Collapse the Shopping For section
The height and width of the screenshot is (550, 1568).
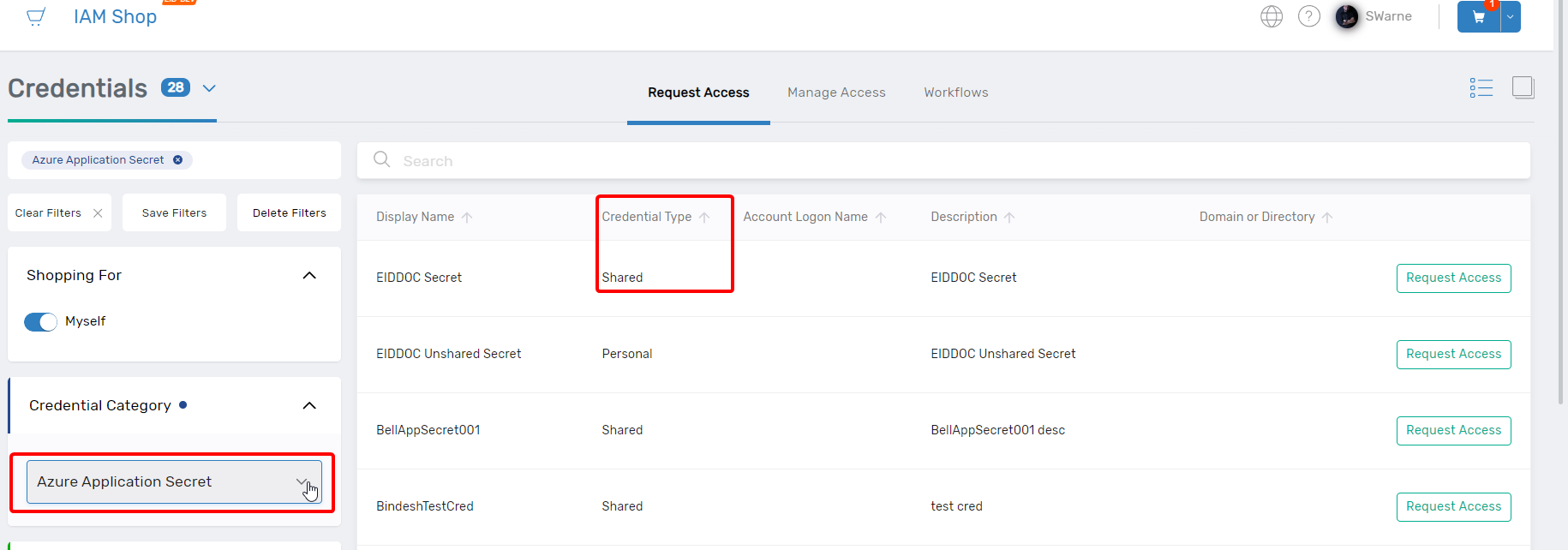click(309, 275)
